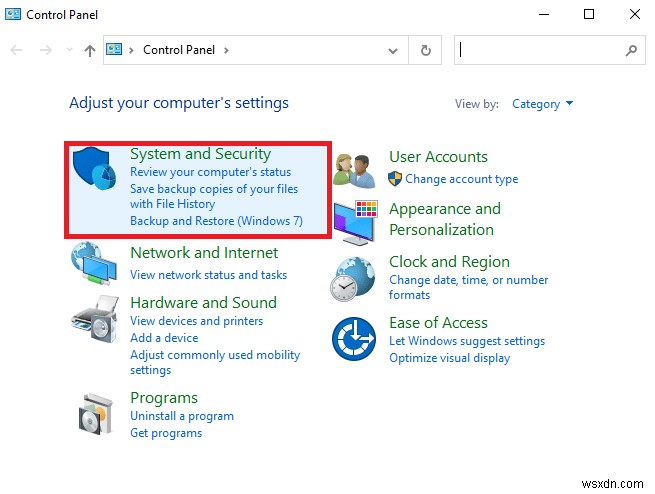Click the Control Panel search box
Image resolution: width=655 pixels, height=494 pixels.
[540, 50]
